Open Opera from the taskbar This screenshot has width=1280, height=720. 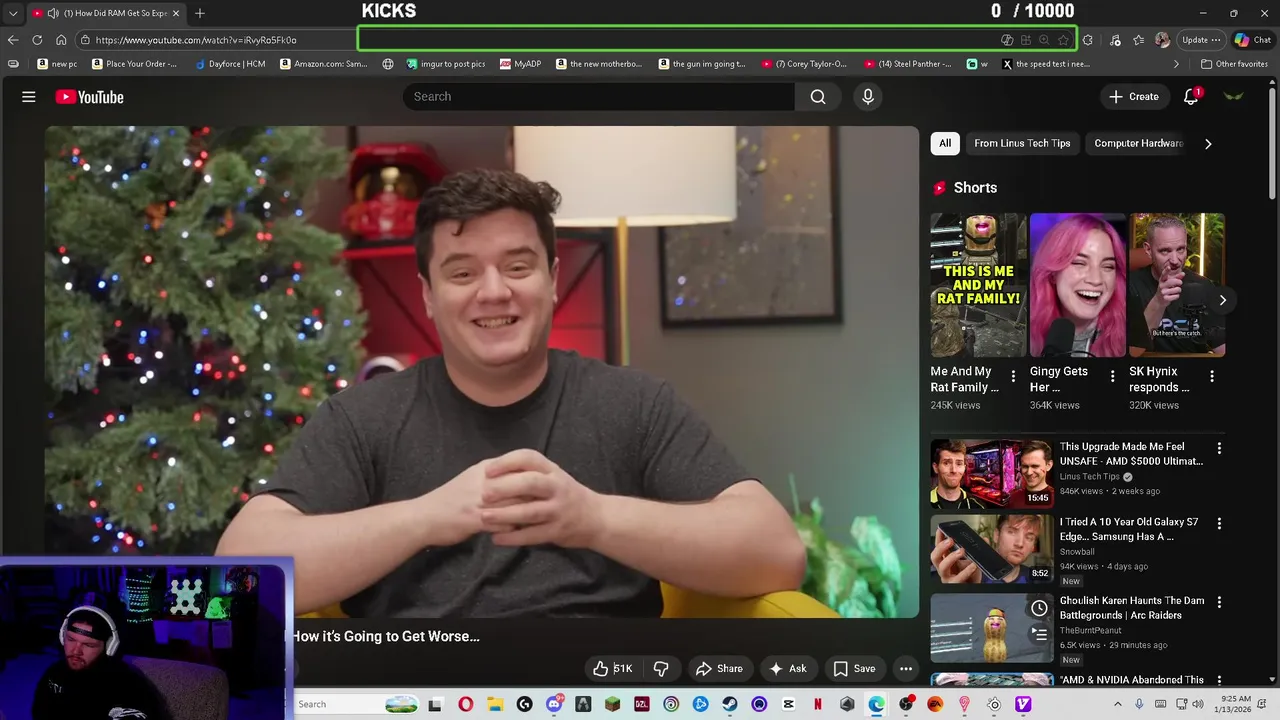coord(465,704)
